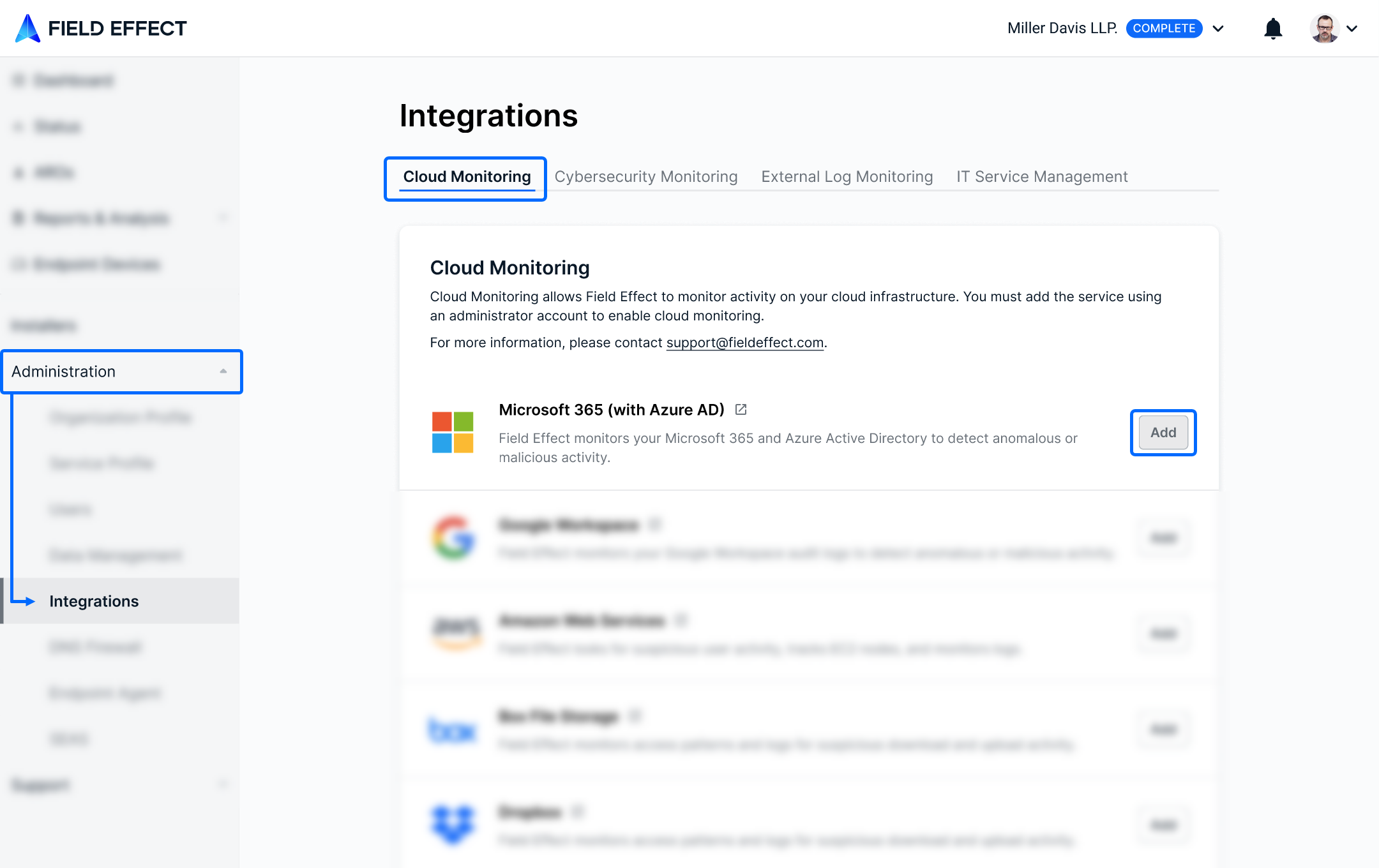Click the Dropbox logo icon
The height and width of the screenshot is (868, 1379).
click(x=453, y=823)
